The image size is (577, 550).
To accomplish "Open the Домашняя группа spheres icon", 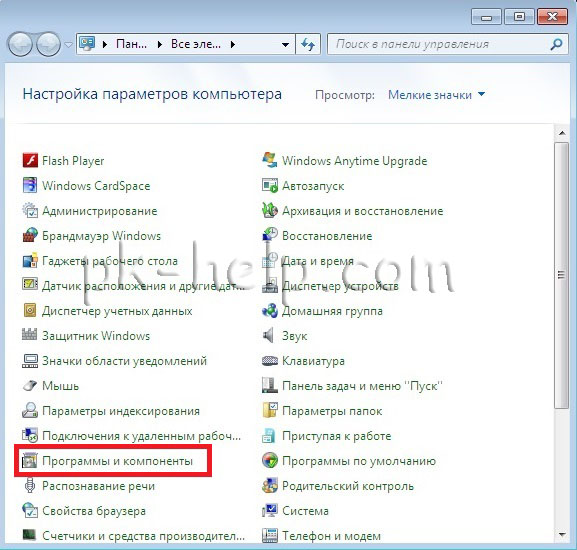I will pyautogui.click(x=270, y=311).
